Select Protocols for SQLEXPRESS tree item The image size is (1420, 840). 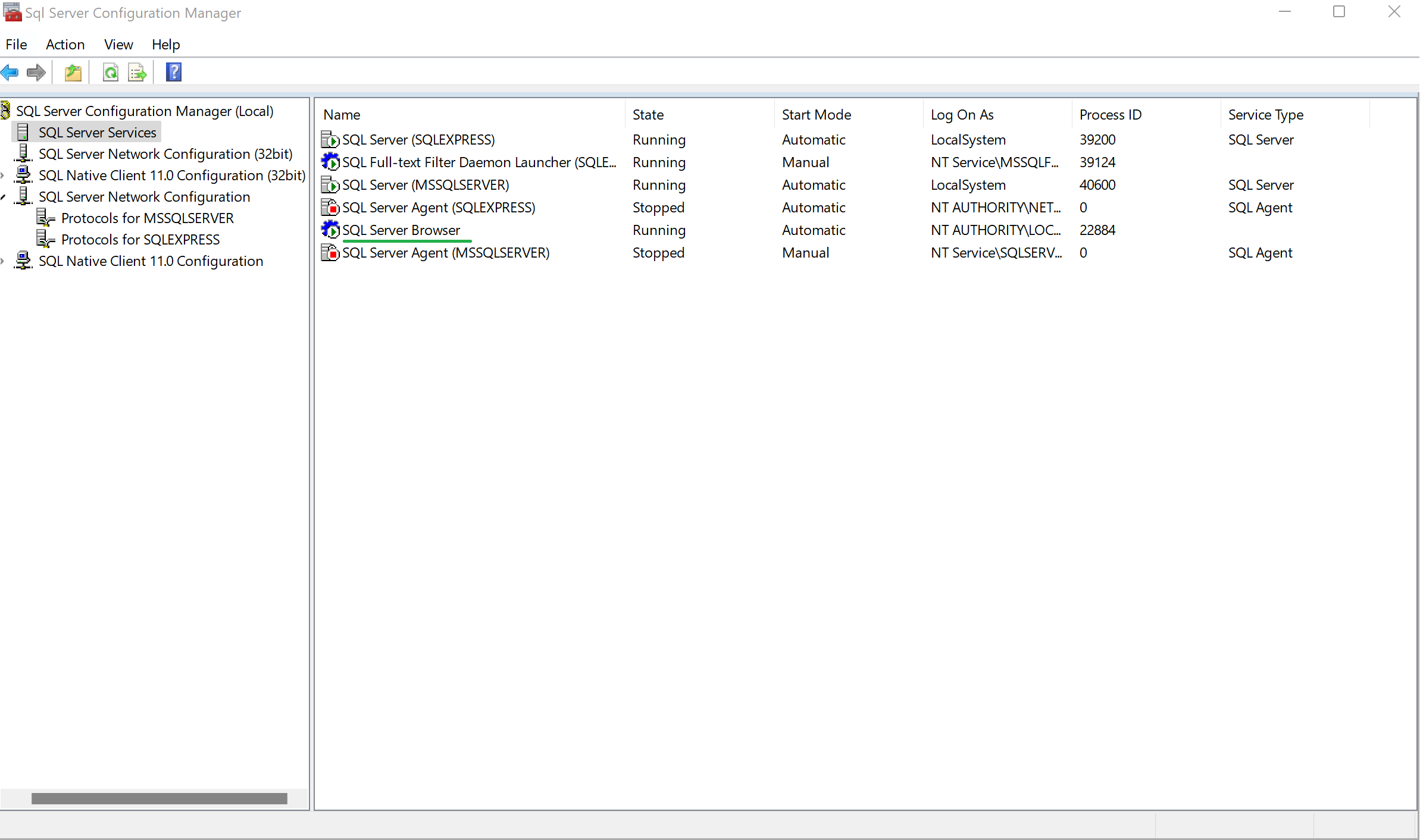140,239
